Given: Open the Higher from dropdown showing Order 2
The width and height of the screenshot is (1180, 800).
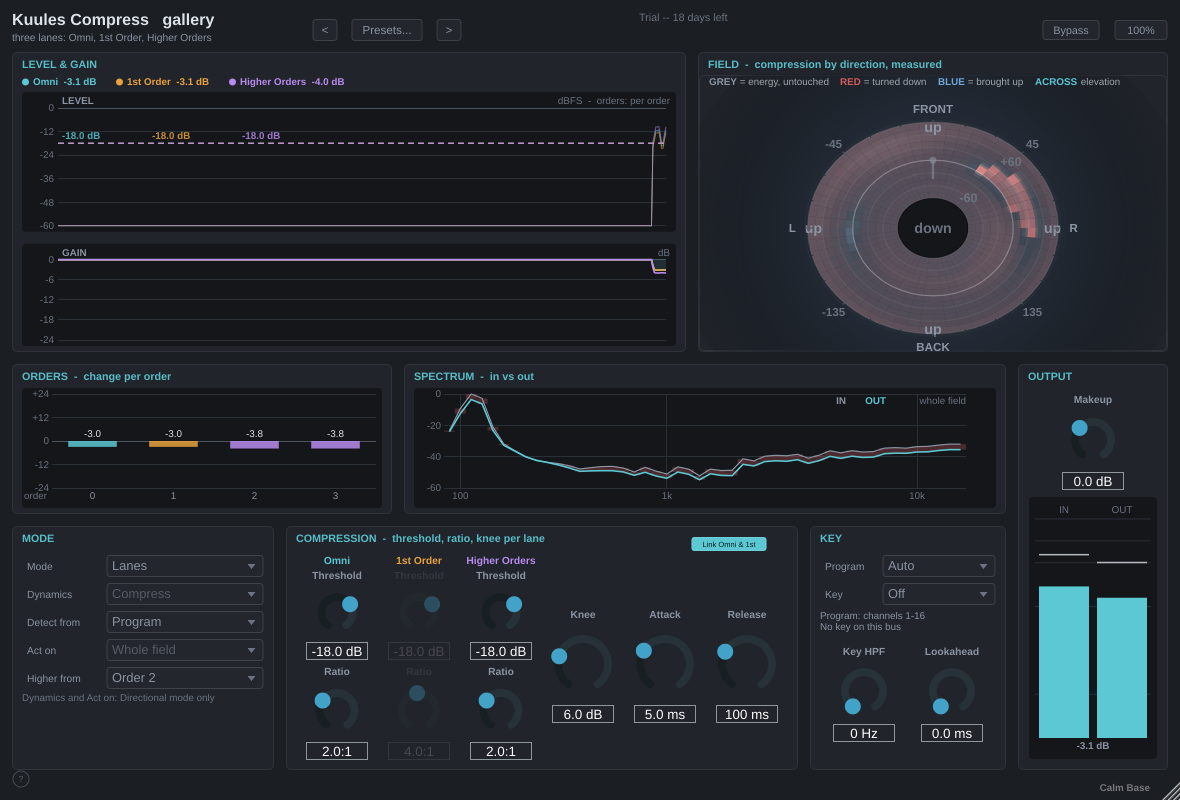Looking at the screenshot, I should (185, 677).
